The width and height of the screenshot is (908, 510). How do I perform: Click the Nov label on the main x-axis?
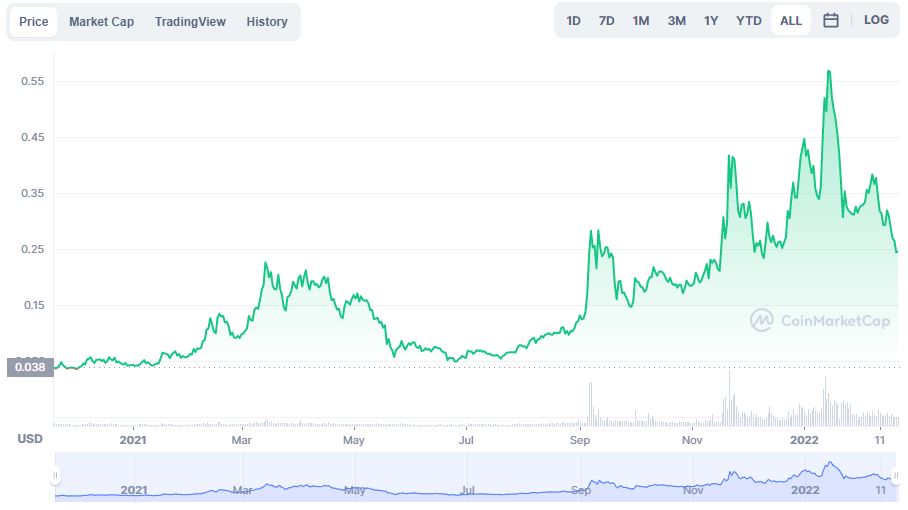(692, 440)
